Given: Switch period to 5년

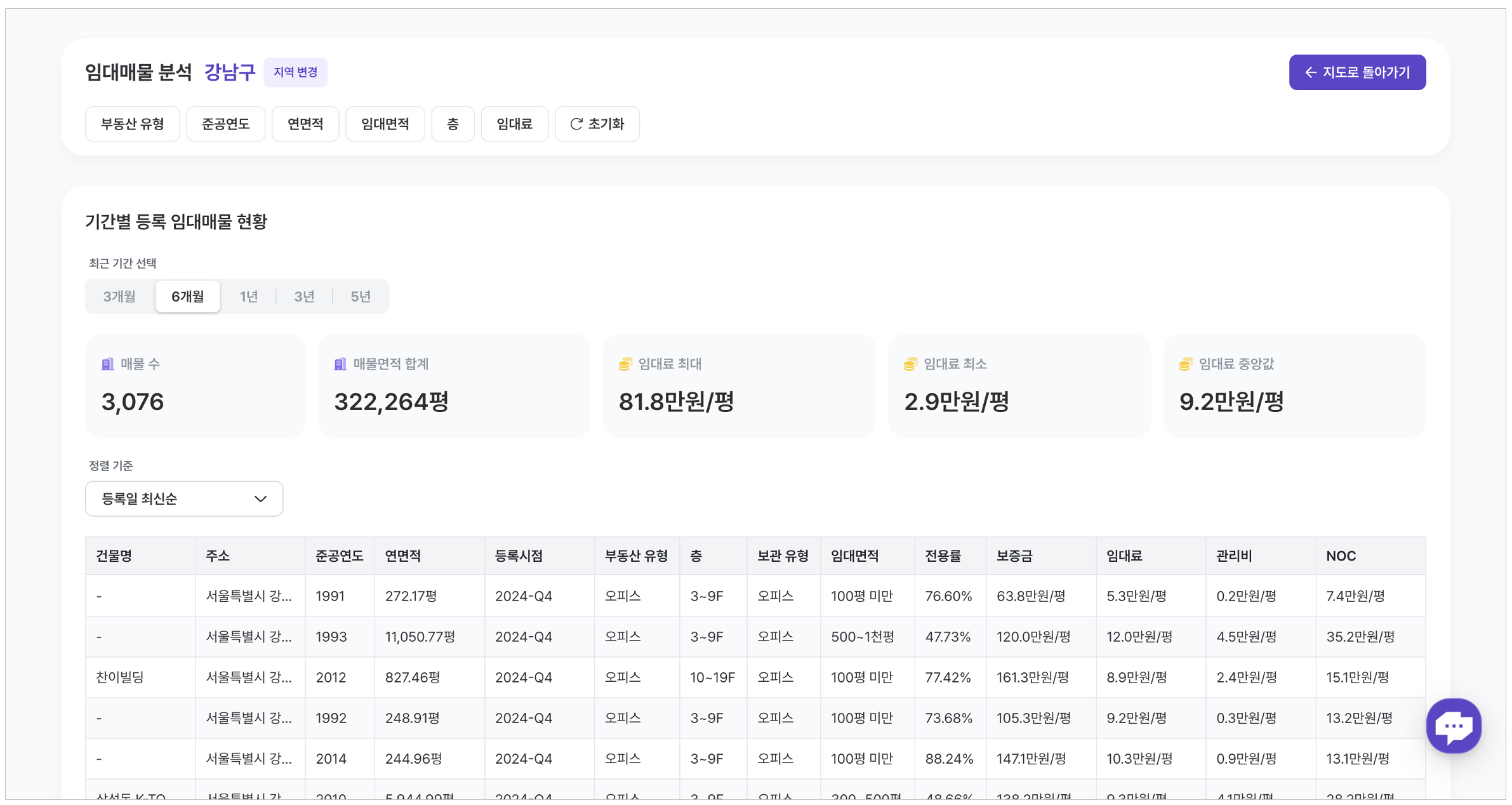Looking at the screenshot, I should [x=361, y=296].
